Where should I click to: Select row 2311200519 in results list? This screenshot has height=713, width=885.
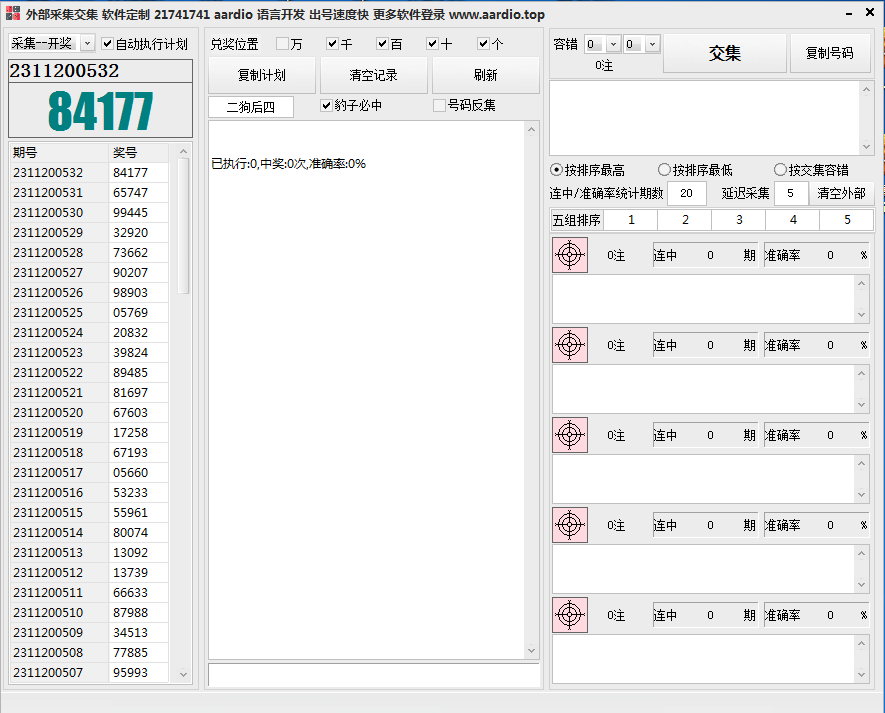(89, 432)
